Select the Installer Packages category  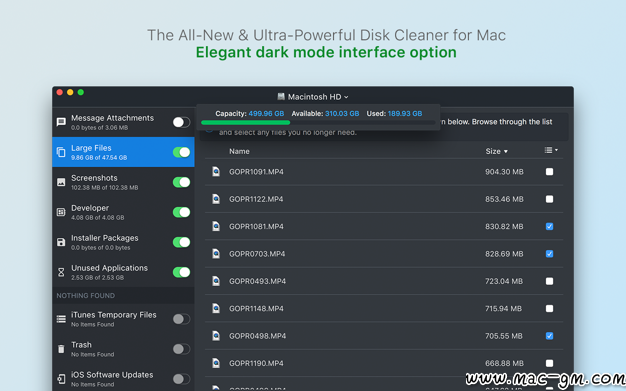[x=123, y=242]
